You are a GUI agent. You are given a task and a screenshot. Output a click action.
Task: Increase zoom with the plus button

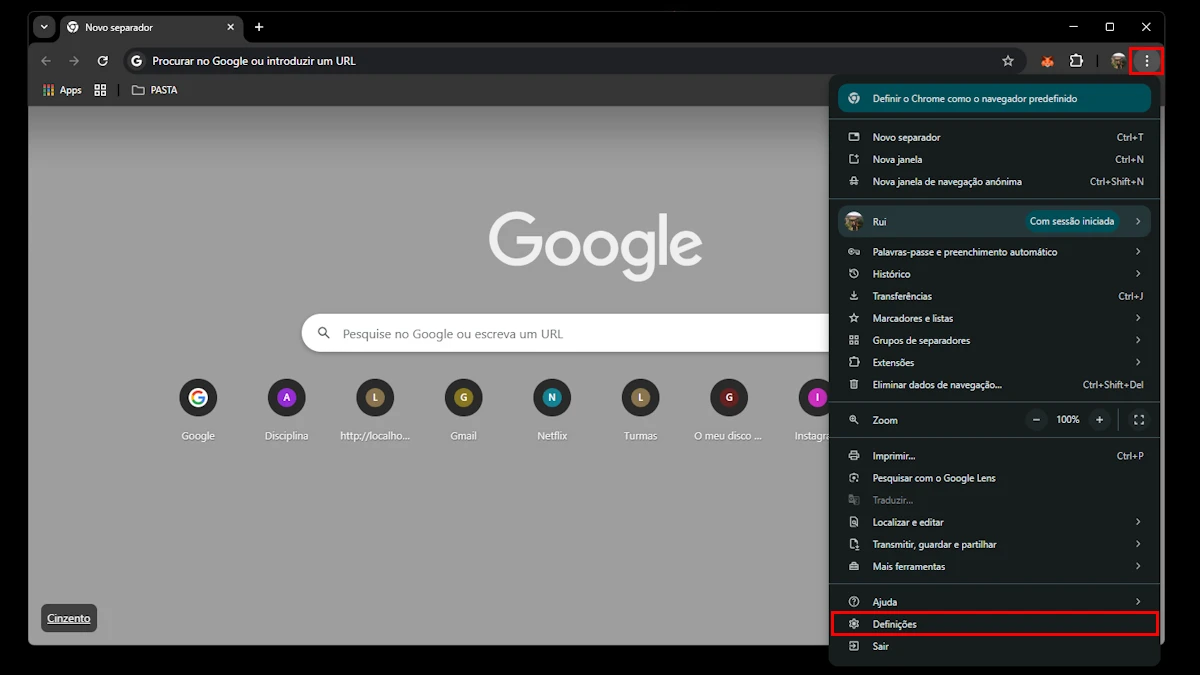coord(1100,420)
